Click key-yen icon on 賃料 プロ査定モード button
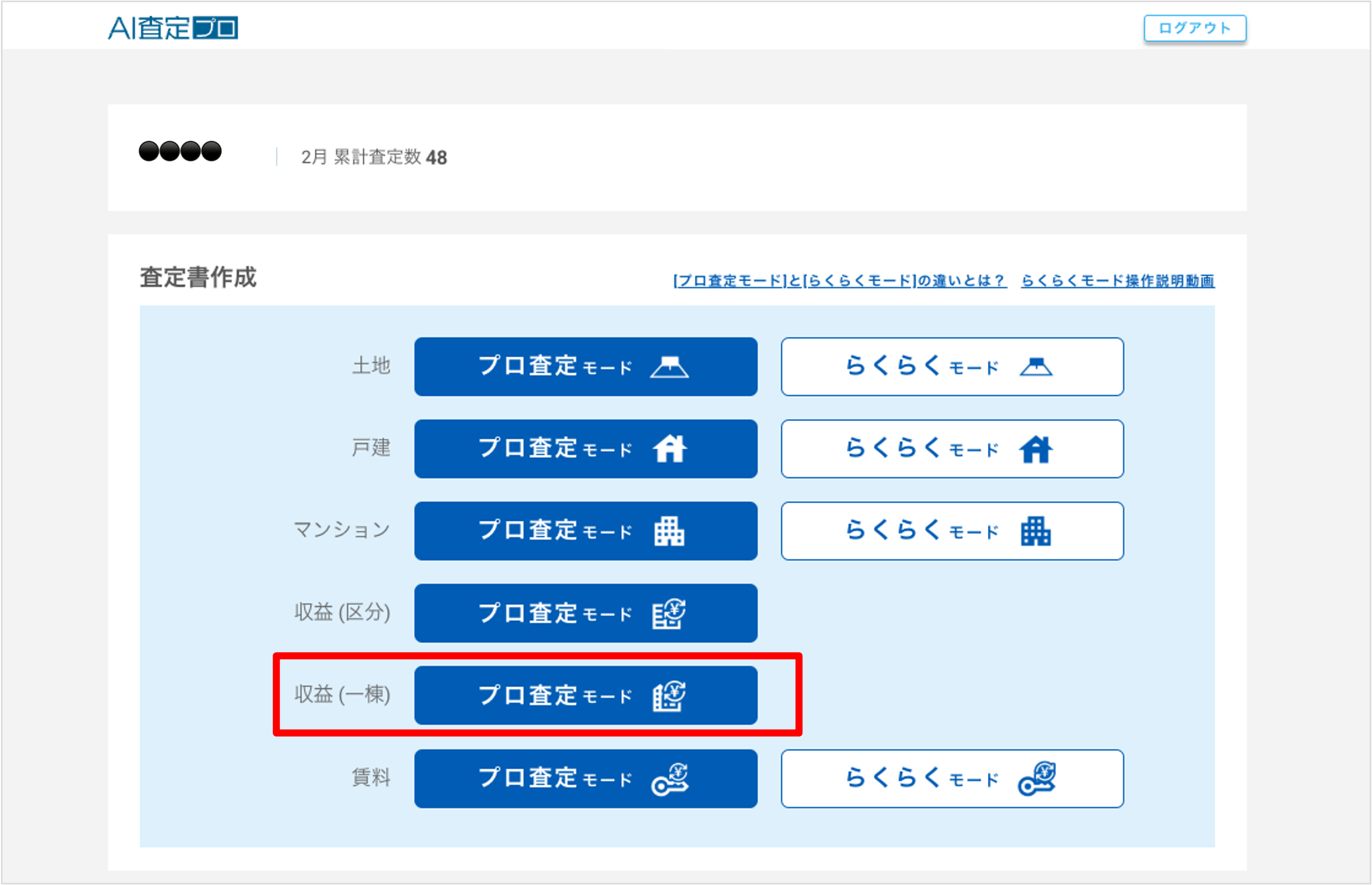This screenshot has height=885, width=1372. [x=670, y=779]
